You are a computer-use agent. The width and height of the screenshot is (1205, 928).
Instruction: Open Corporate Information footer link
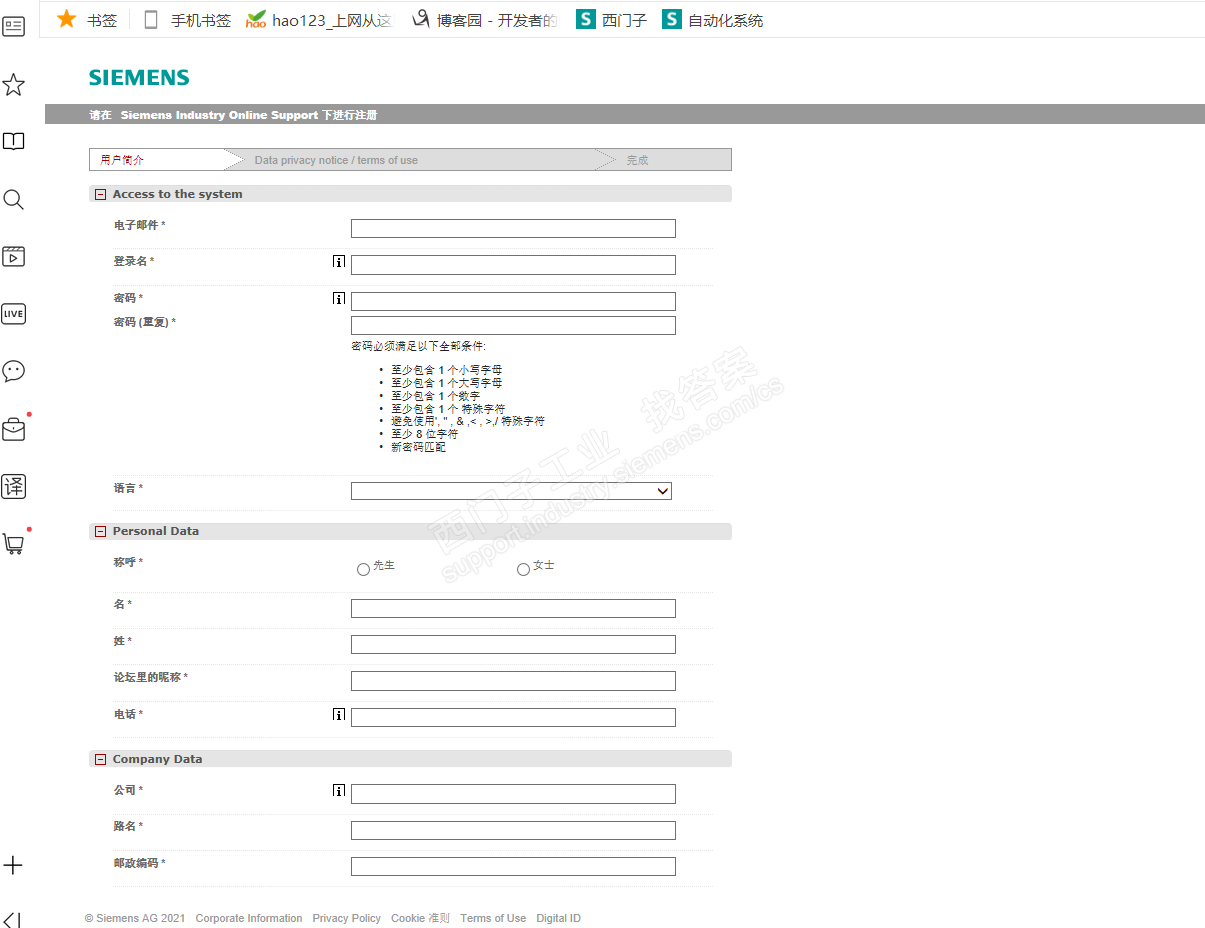coord(249,918)
